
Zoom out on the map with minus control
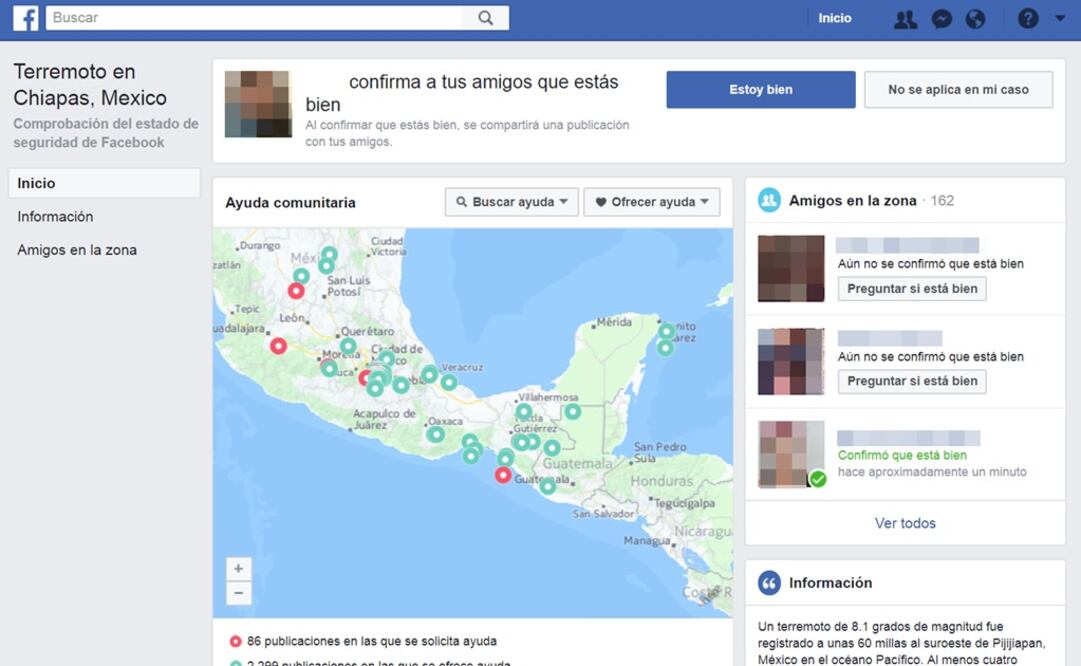(x=238, y=593)
